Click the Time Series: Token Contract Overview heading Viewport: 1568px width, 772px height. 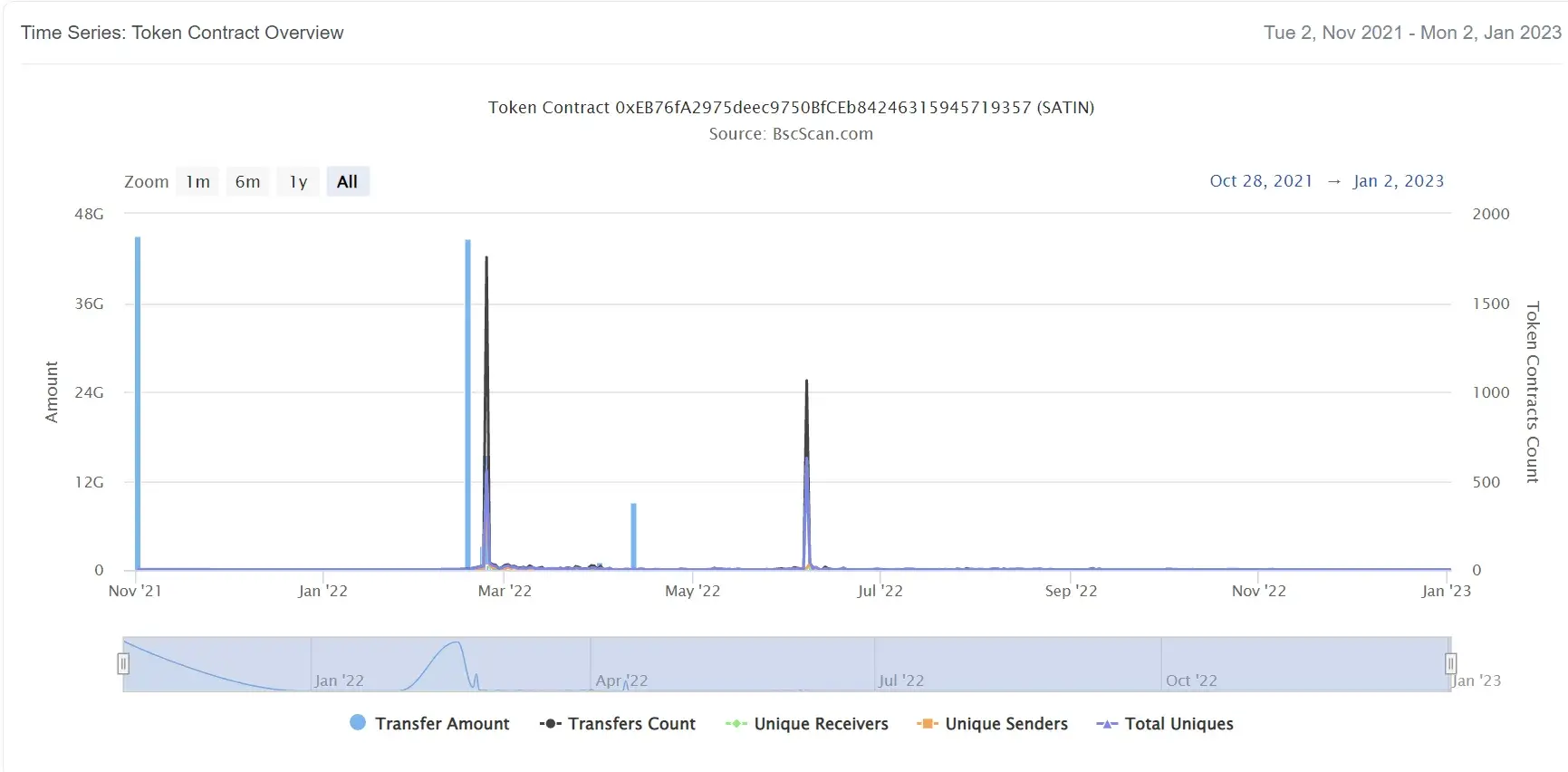182,33
